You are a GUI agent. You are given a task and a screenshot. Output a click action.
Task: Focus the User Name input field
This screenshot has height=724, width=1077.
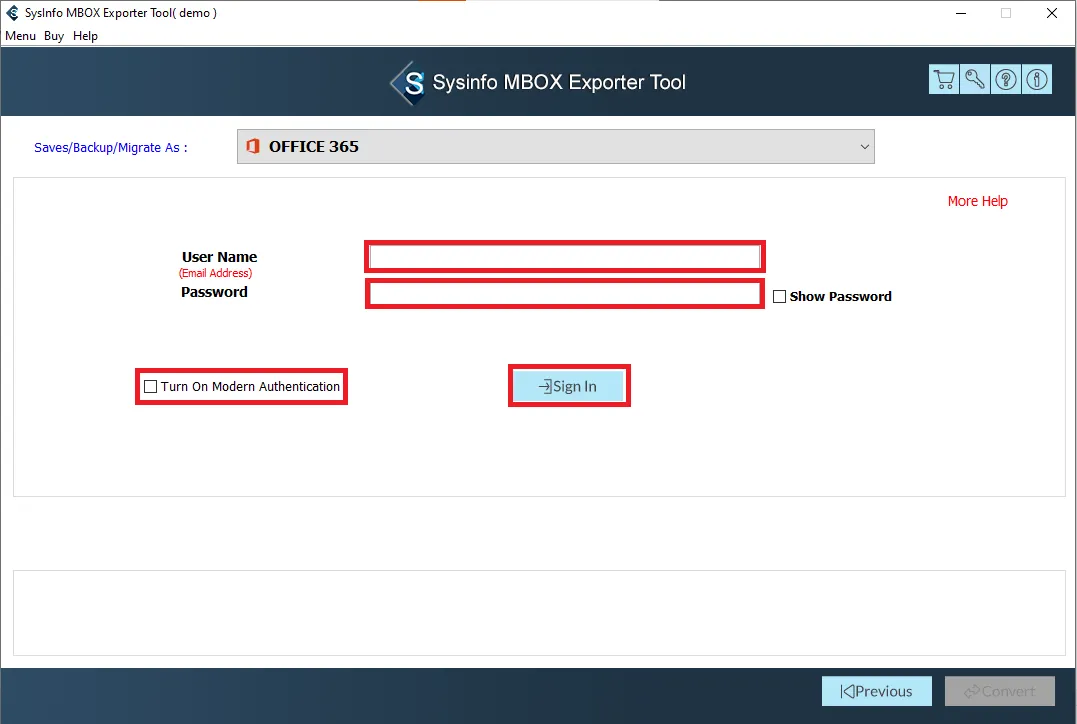coord(565,257)
